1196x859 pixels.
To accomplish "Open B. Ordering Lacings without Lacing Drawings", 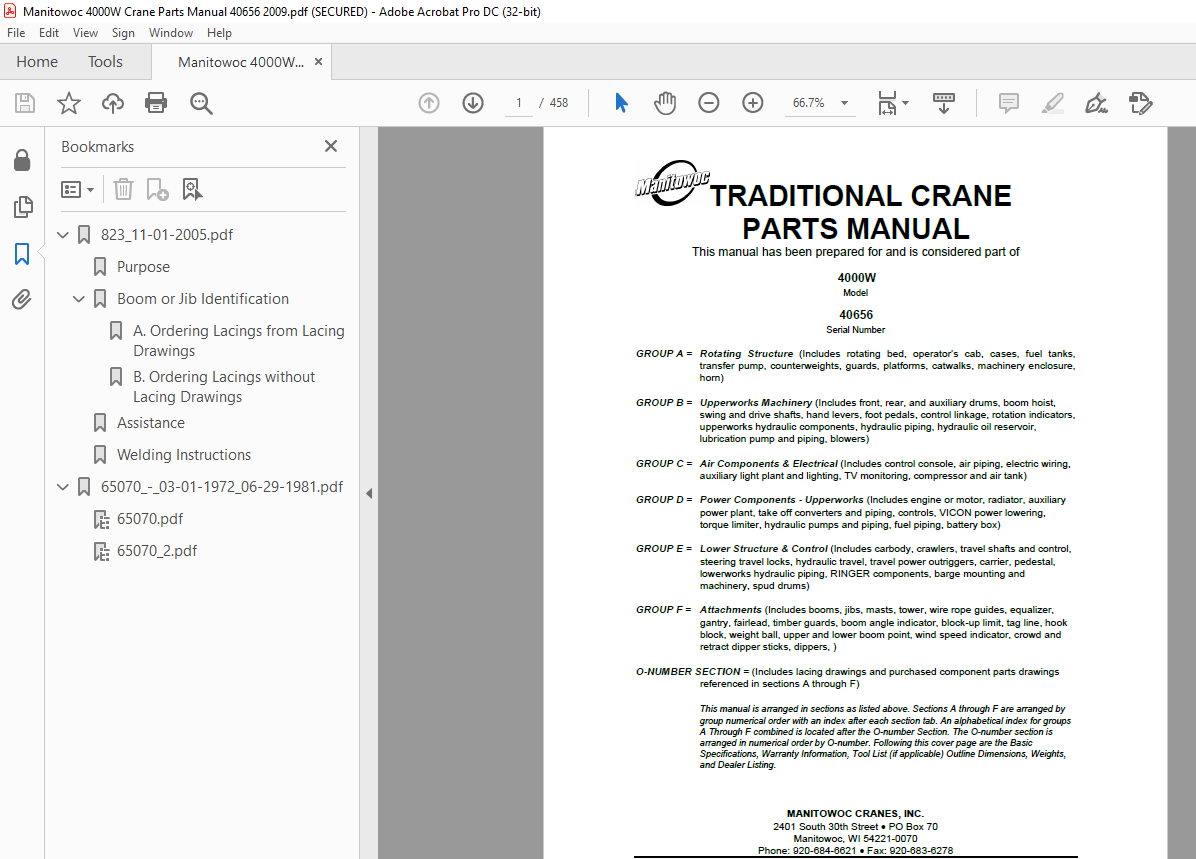I will click(223, 387).
